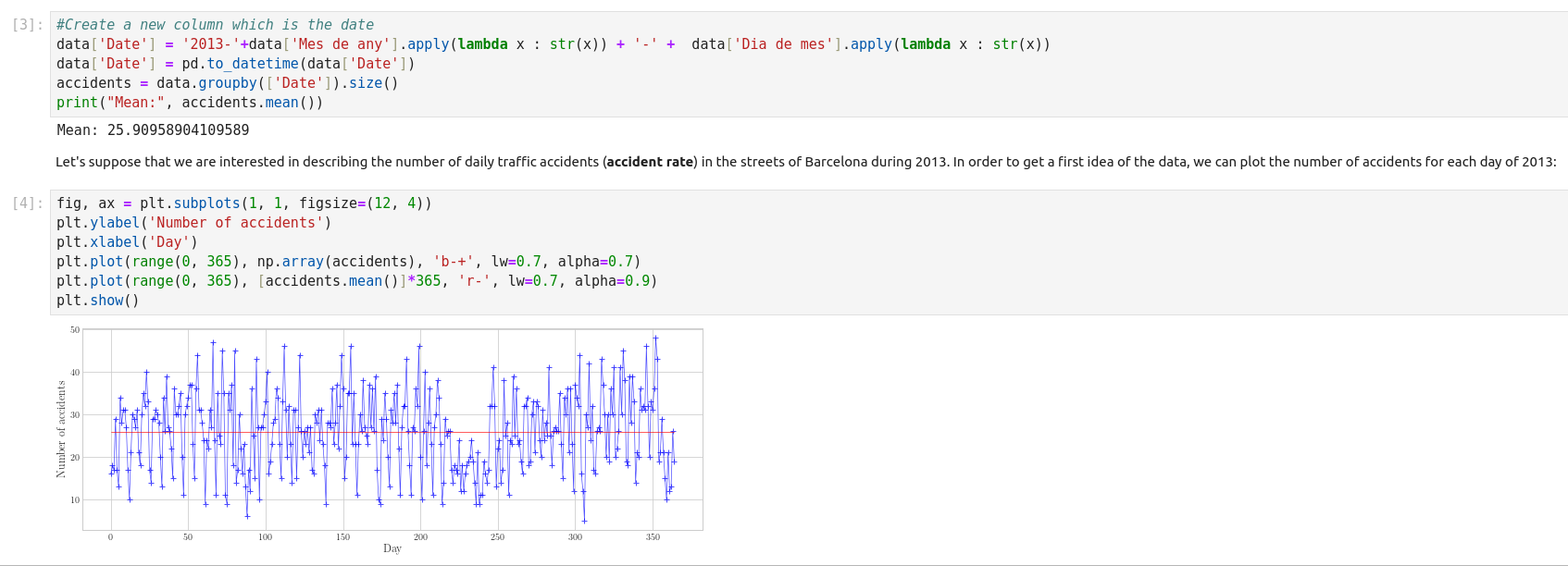The width and height of the screenshot is (1568, 566).
Task: Click the Mean: 25.90958904109589 output text
Action: pos(153,130)
